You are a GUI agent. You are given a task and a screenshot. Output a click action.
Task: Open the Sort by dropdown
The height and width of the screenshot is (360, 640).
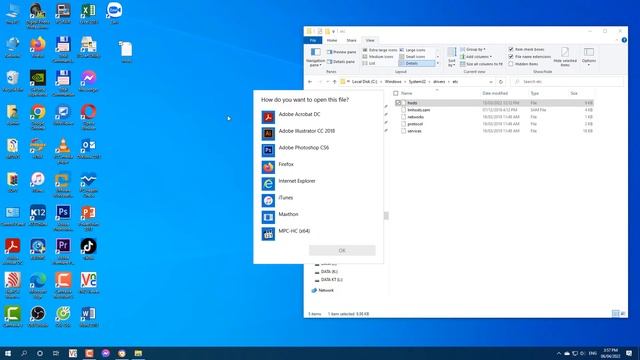(x=451, y=57)
